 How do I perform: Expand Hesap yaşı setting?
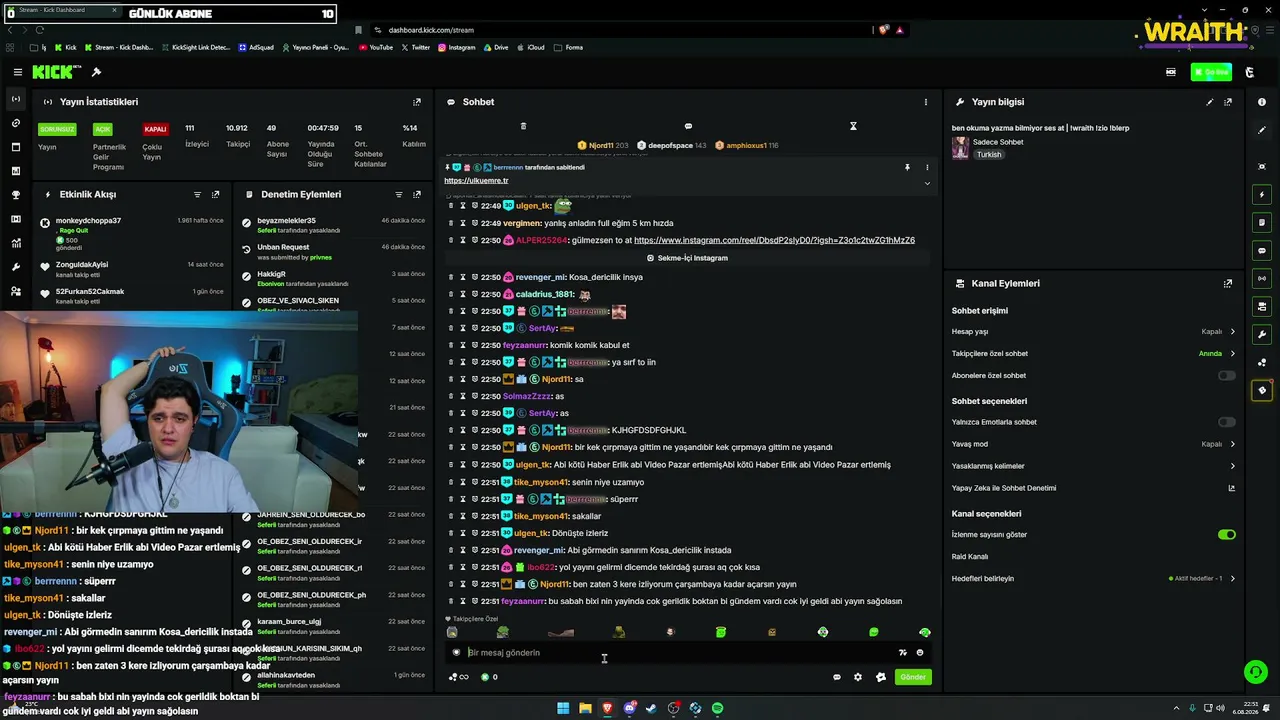click(x=1093, y=331)
